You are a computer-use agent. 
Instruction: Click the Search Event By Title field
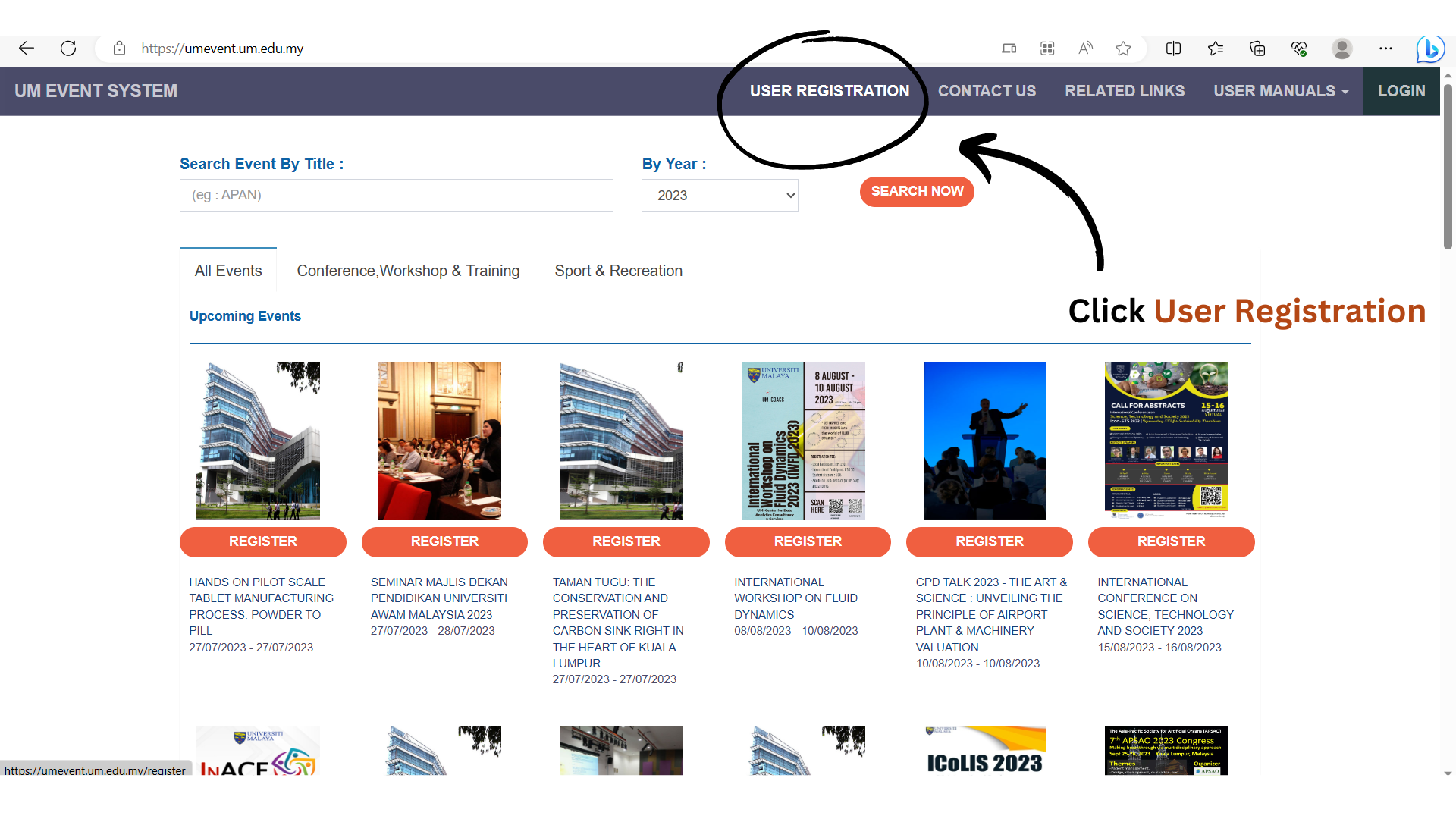(x=396, y=196)
